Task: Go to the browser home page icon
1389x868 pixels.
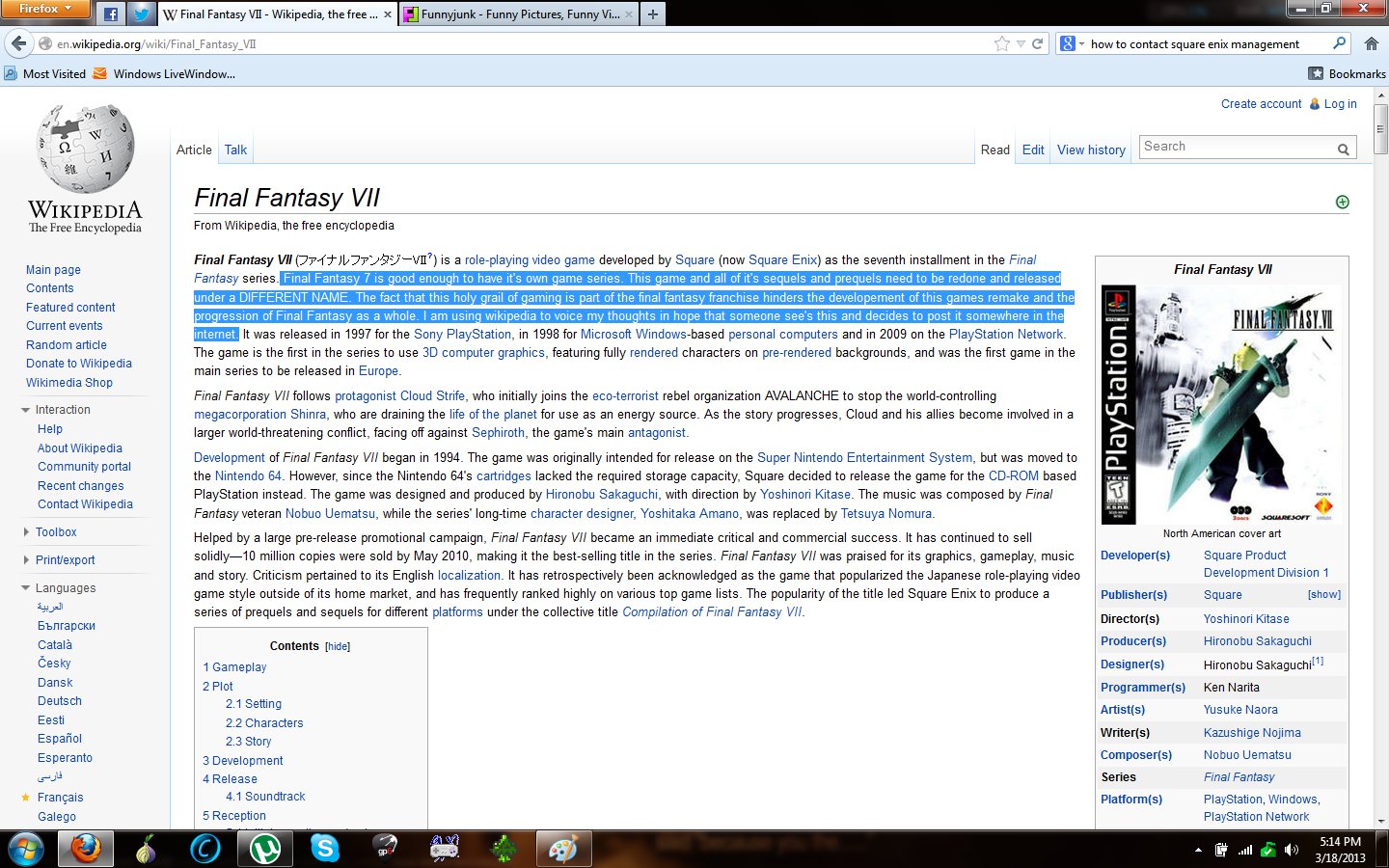Action: pos(1372,43)
